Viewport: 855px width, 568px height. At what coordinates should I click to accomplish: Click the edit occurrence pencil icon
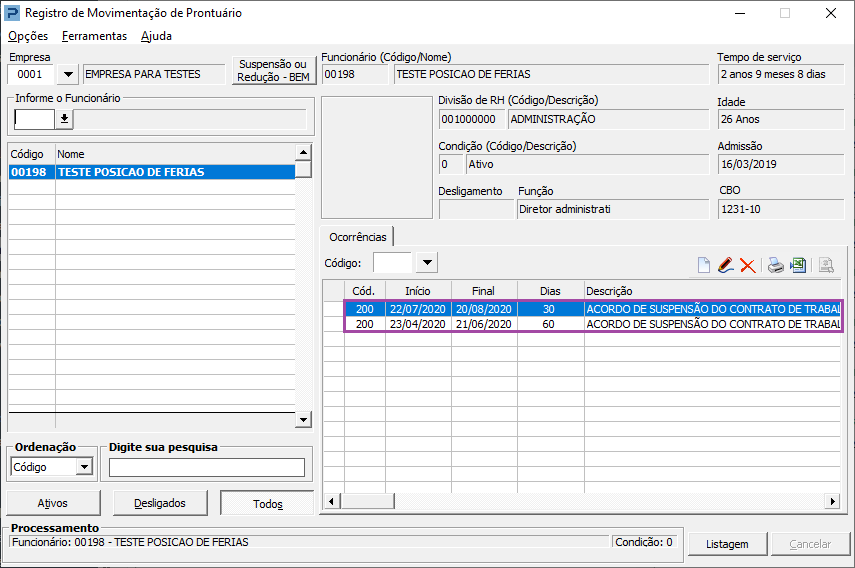click(725, 265)
